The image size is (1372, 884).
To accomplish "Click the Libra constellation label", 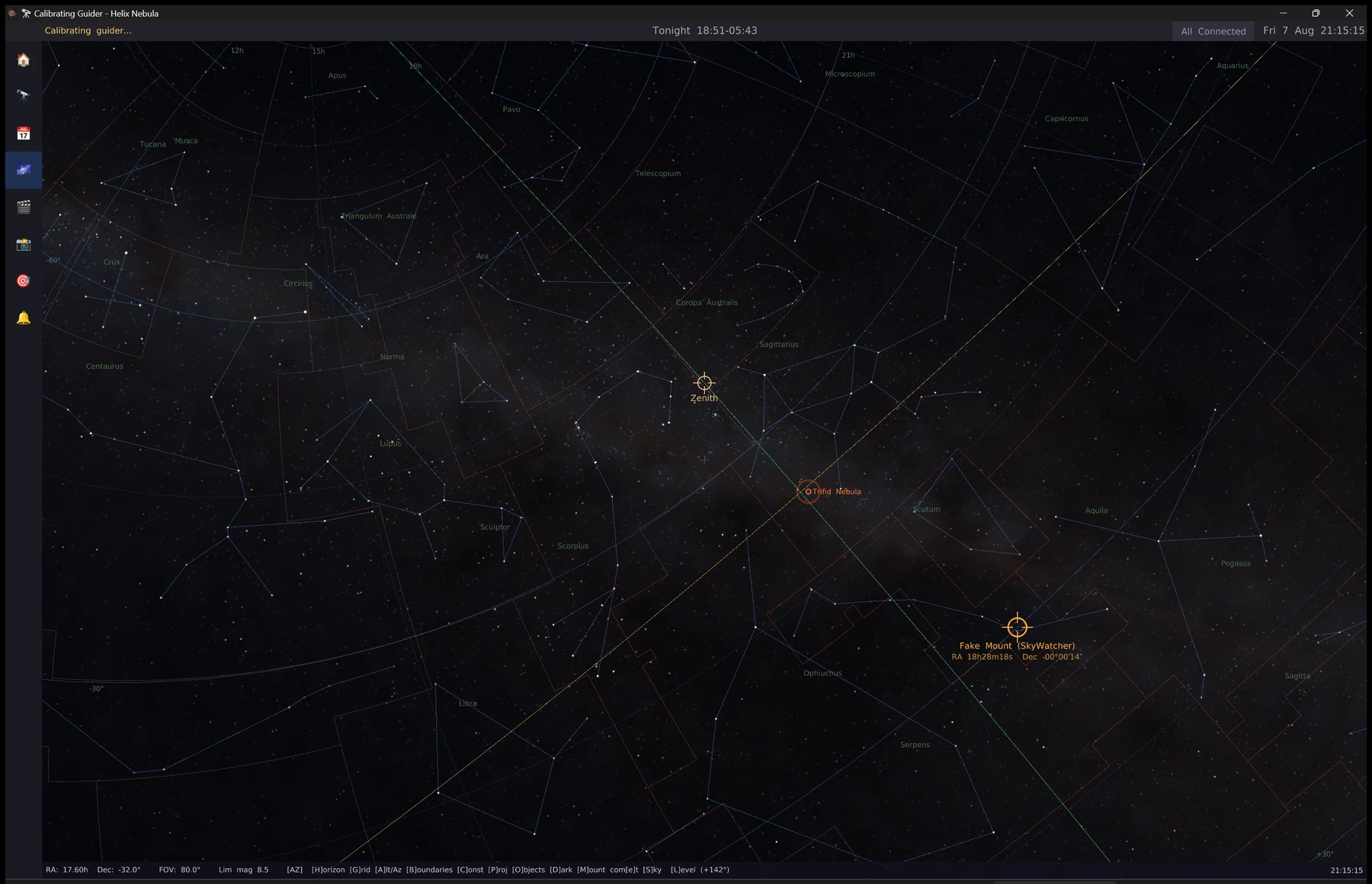I will coord(468,703).
